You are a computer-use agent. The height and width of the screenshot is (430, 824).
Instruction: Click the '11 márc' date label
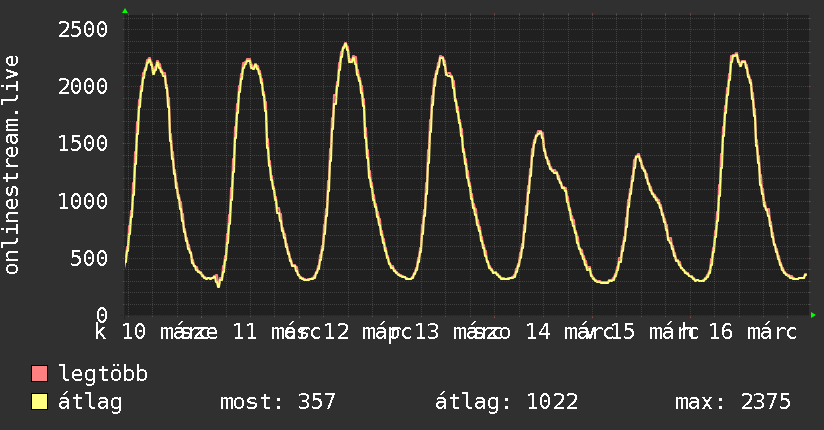pyautogui.click(x=276, y=332)
